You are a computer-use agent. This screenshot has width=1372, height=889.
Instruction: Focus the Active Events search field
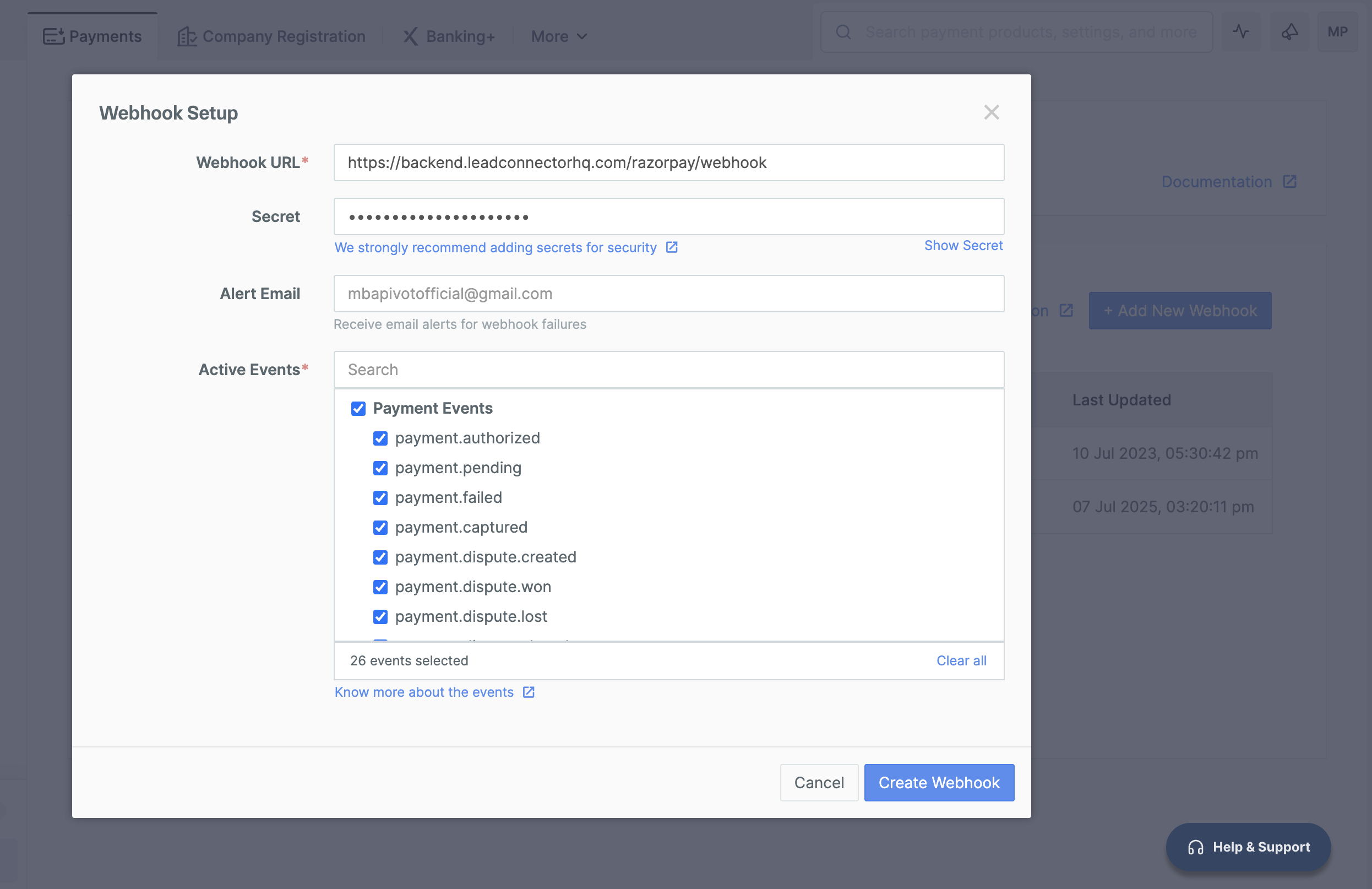(x=669, y=370)
